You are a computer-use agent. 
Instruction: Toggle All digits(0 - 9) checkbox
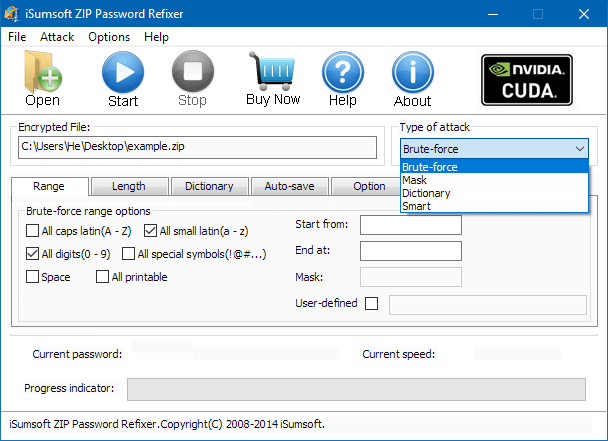32,253
